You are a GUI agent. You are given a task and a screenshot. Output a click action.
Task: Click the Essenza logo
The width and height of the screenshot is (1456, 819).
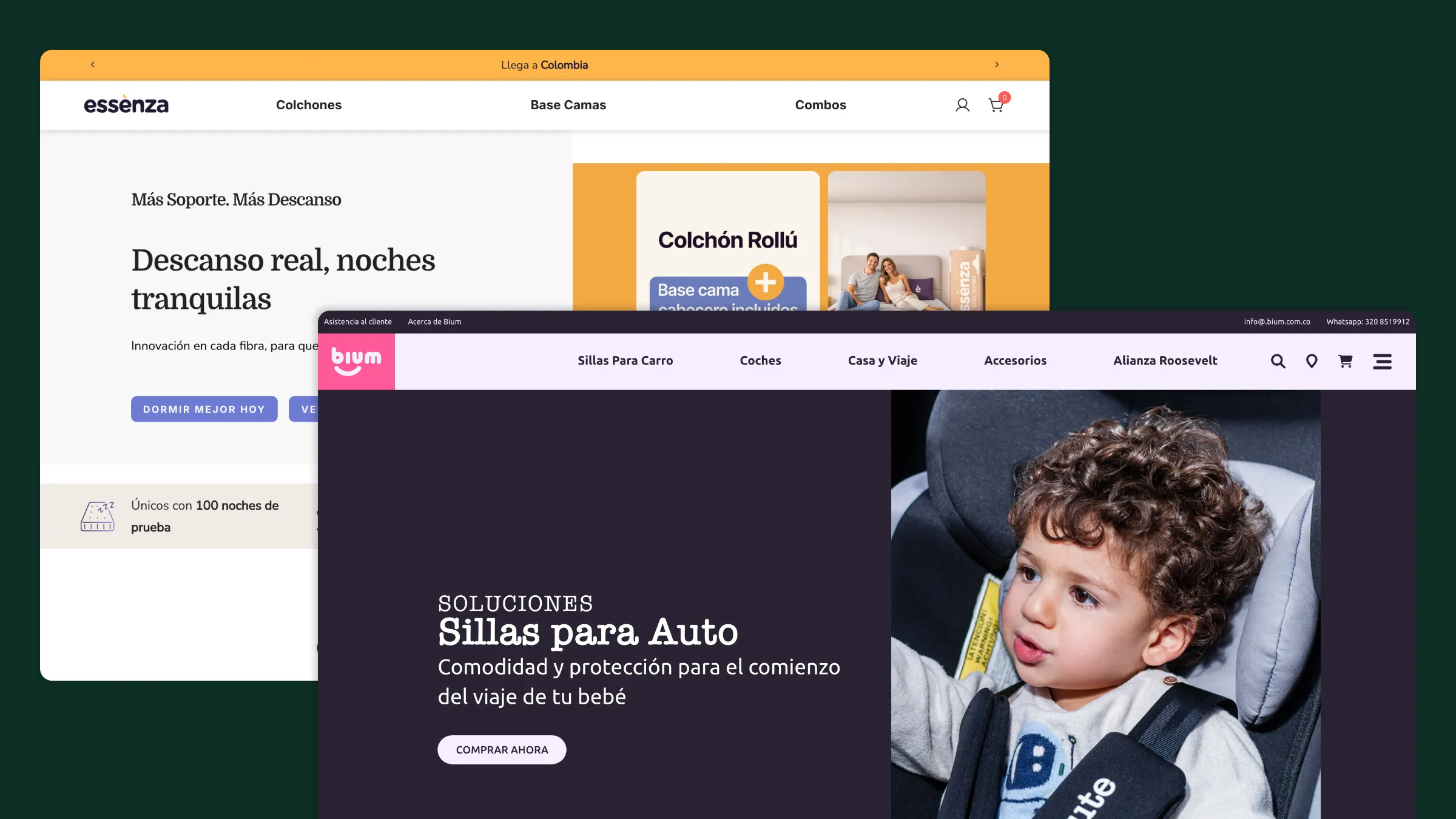(x=126, y=104)
